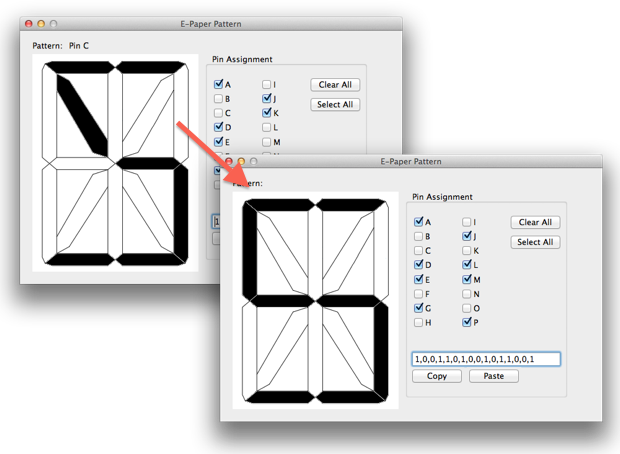Viewport: 620px width, 454px height.
Task: Enable pin M in back window
Action: pyautogui.click(x=267, y=142)
